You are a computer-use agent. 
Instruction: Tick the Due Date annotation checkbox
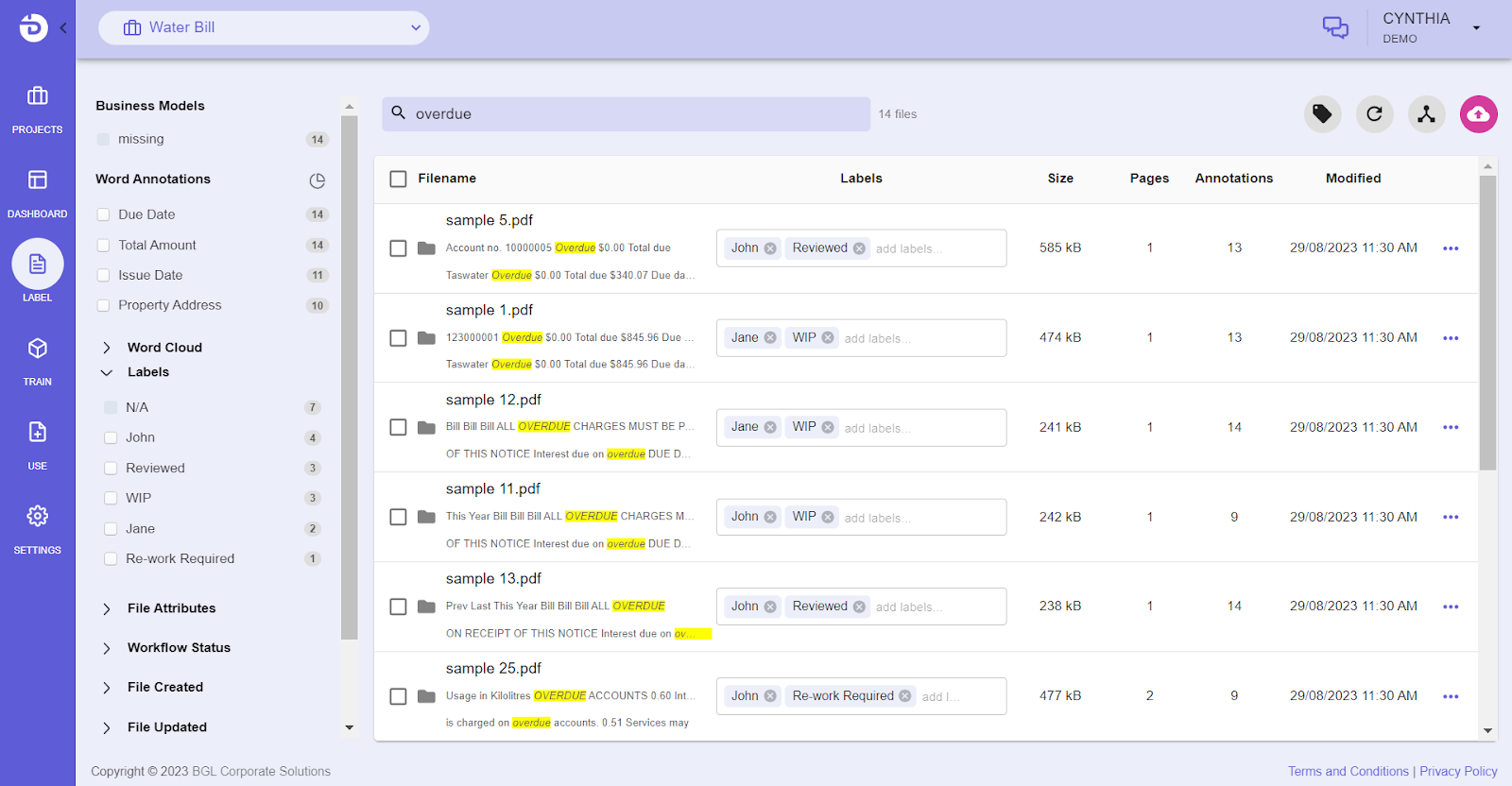coord(104,214)
